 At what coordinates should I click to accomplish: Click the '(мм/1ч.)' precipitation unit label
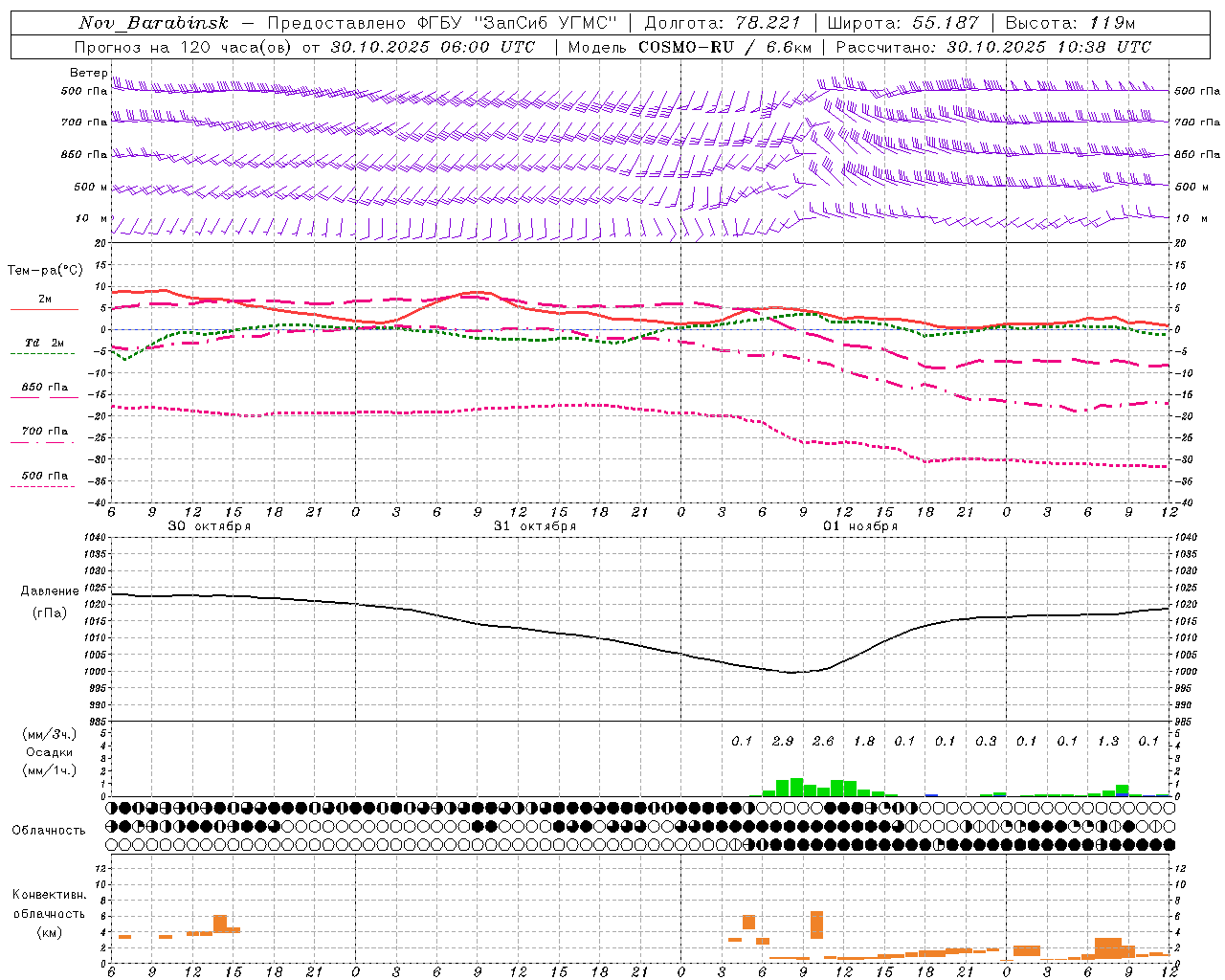(50, 770)
